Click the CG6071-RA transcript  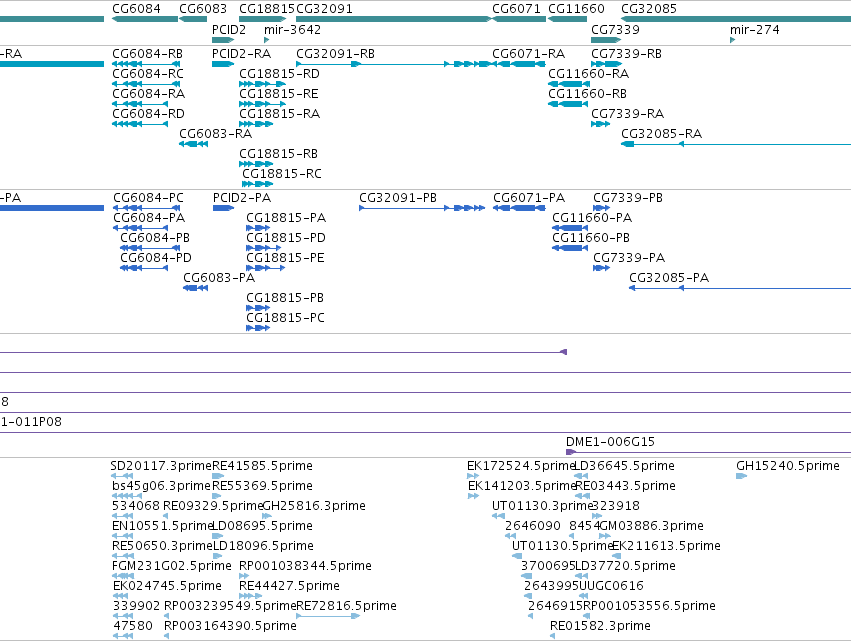tap(529, 54)
